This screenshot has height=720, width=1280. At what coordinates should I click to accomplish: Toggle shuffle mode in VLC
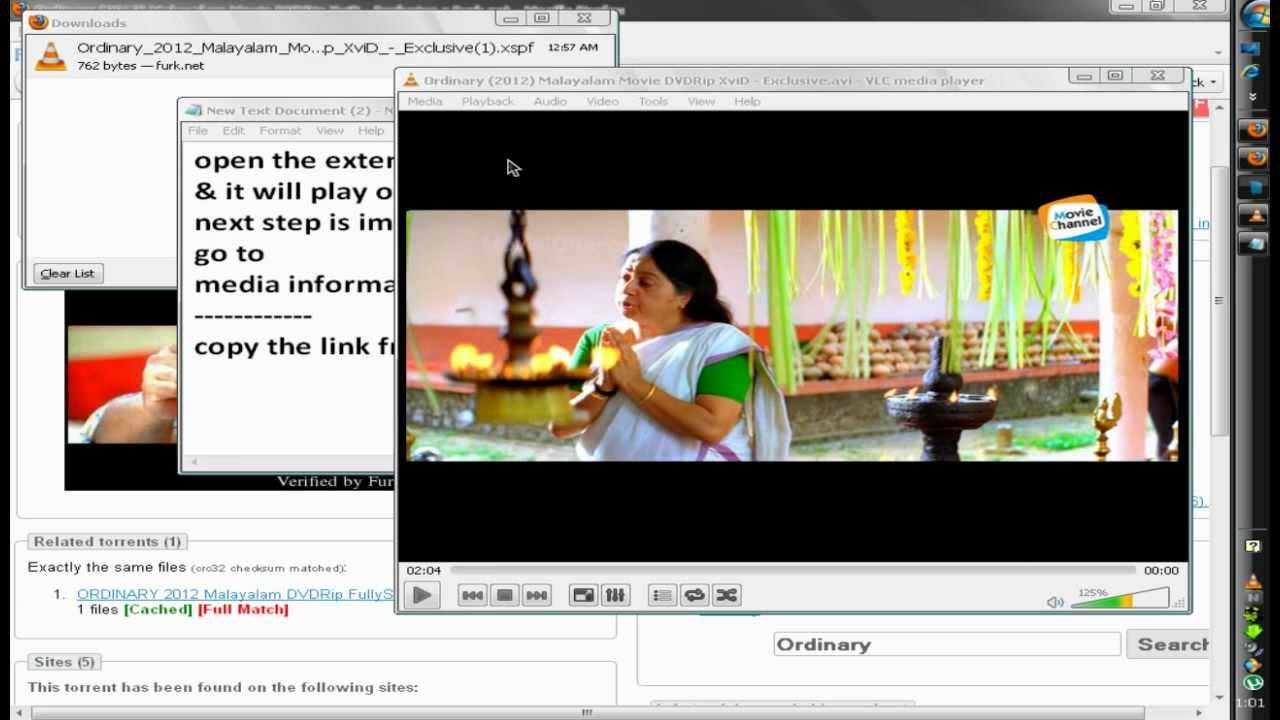[726, 595]
